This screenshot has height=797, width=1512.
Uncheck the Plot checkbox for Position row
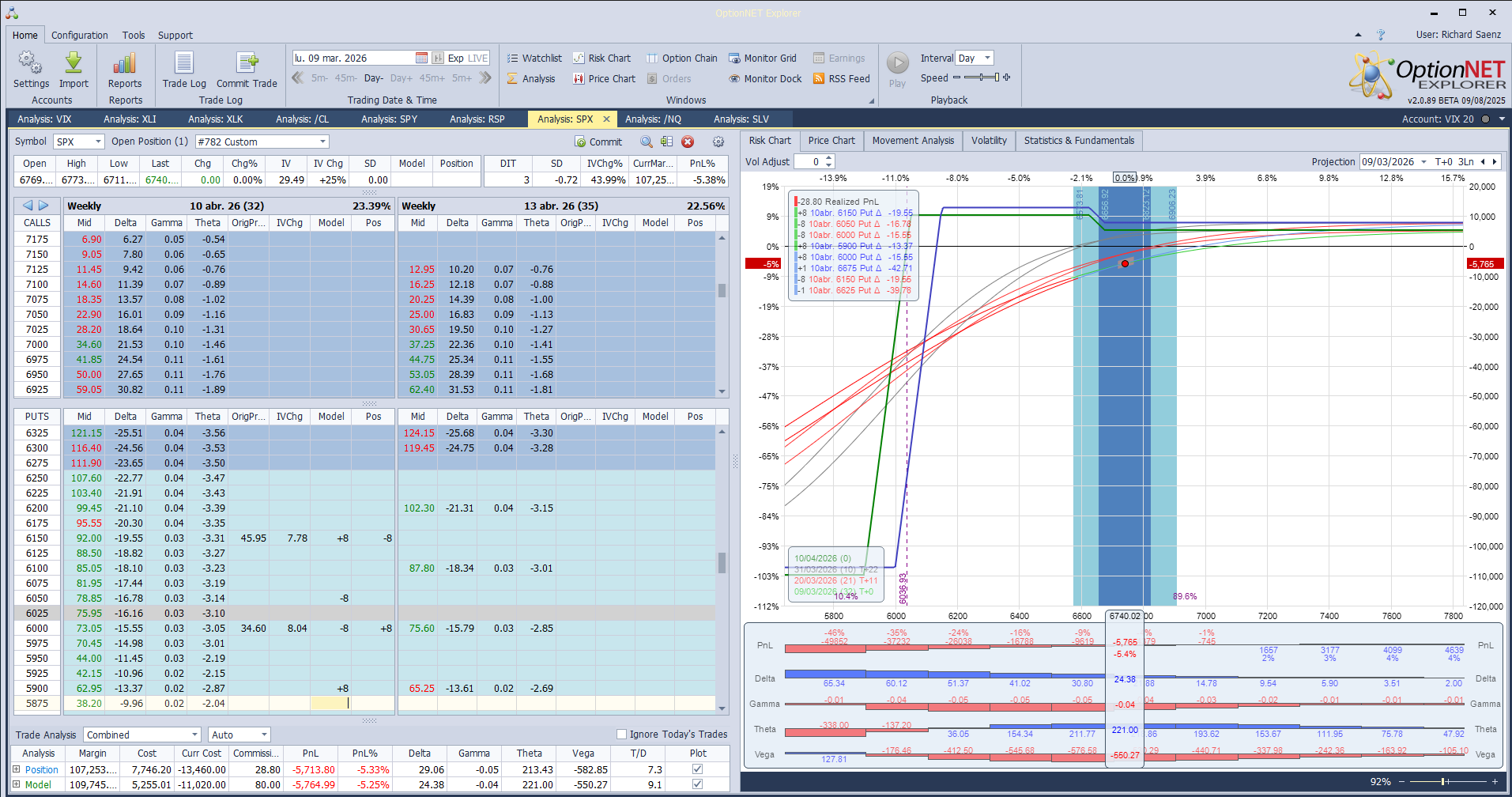(x=696, y=769)
